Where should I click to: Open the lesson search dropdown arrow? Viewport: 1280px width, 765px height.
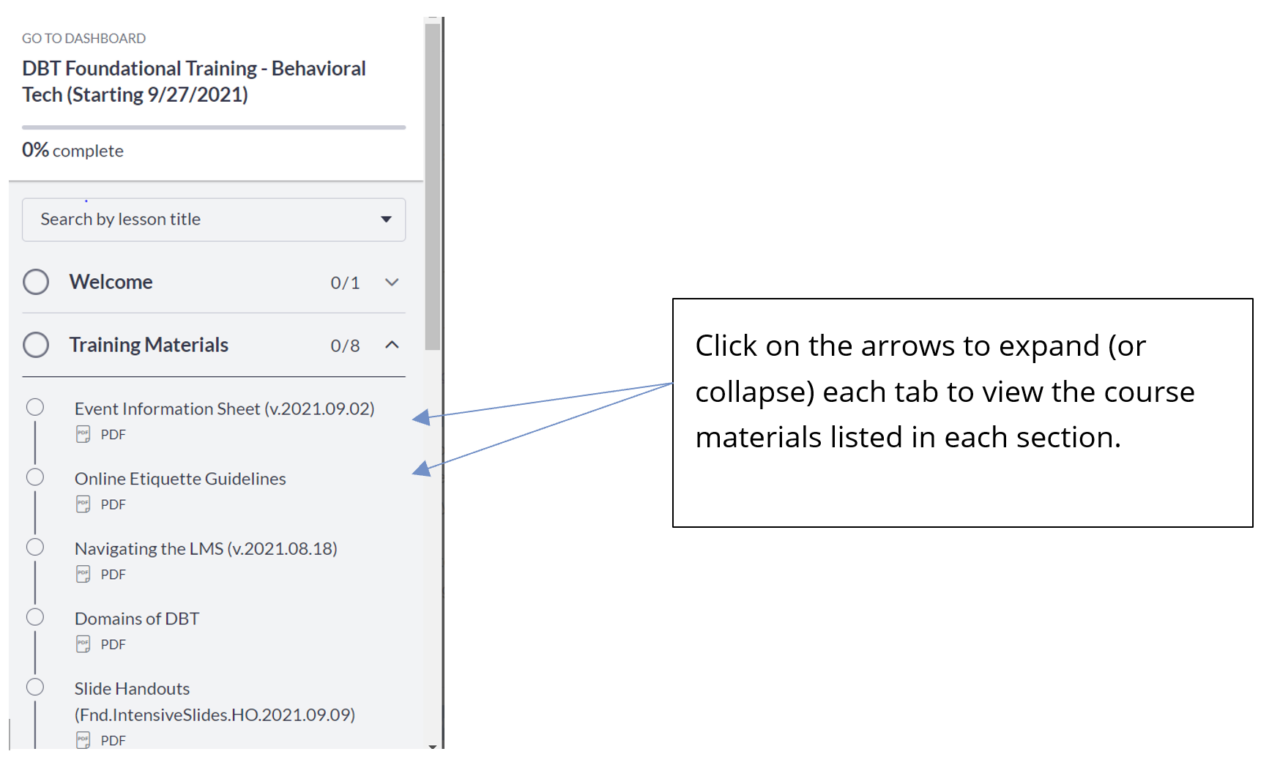(386, 219)
